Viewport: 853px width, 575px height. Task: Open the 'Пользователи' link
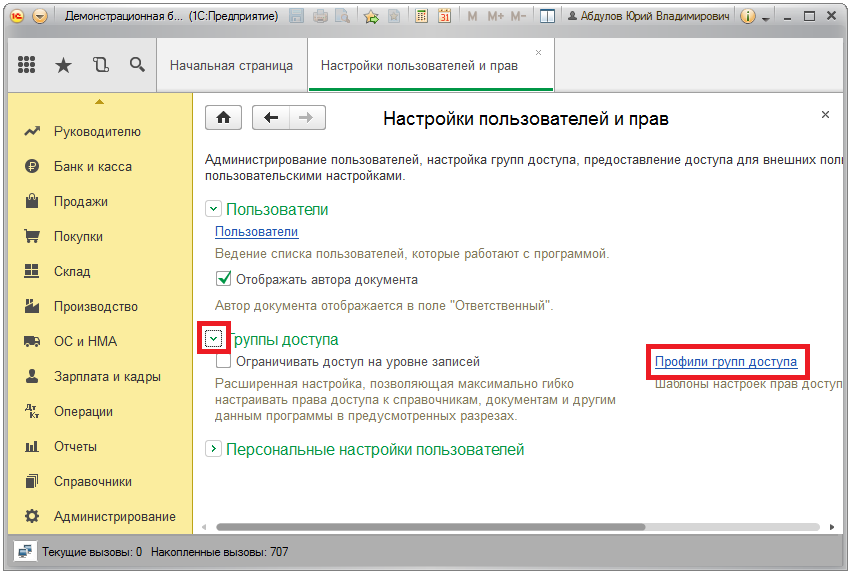click(257, 232)
